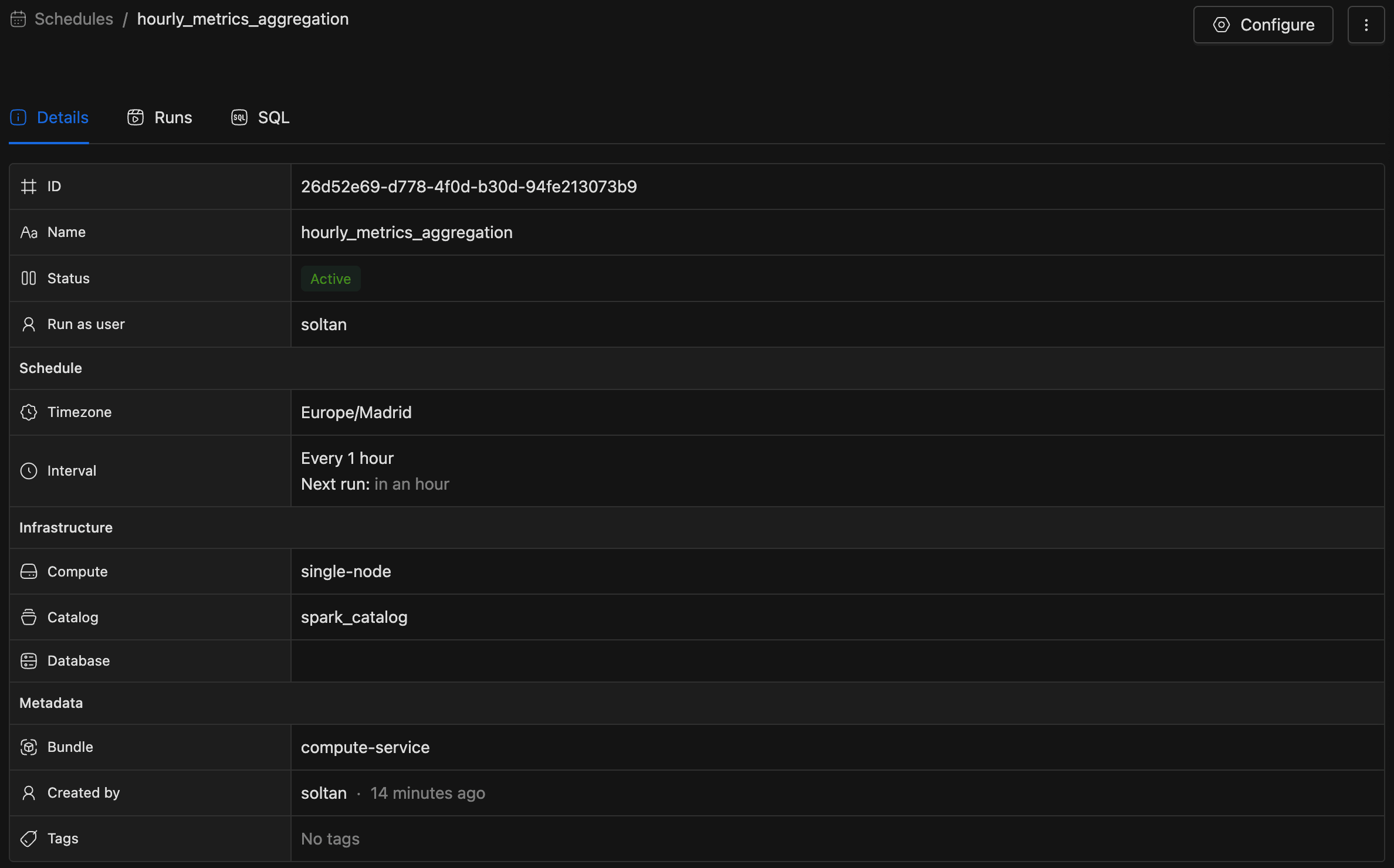Click the Timezone label
The height and width of the screenshot is (868, 1394).
click(79, 412)
